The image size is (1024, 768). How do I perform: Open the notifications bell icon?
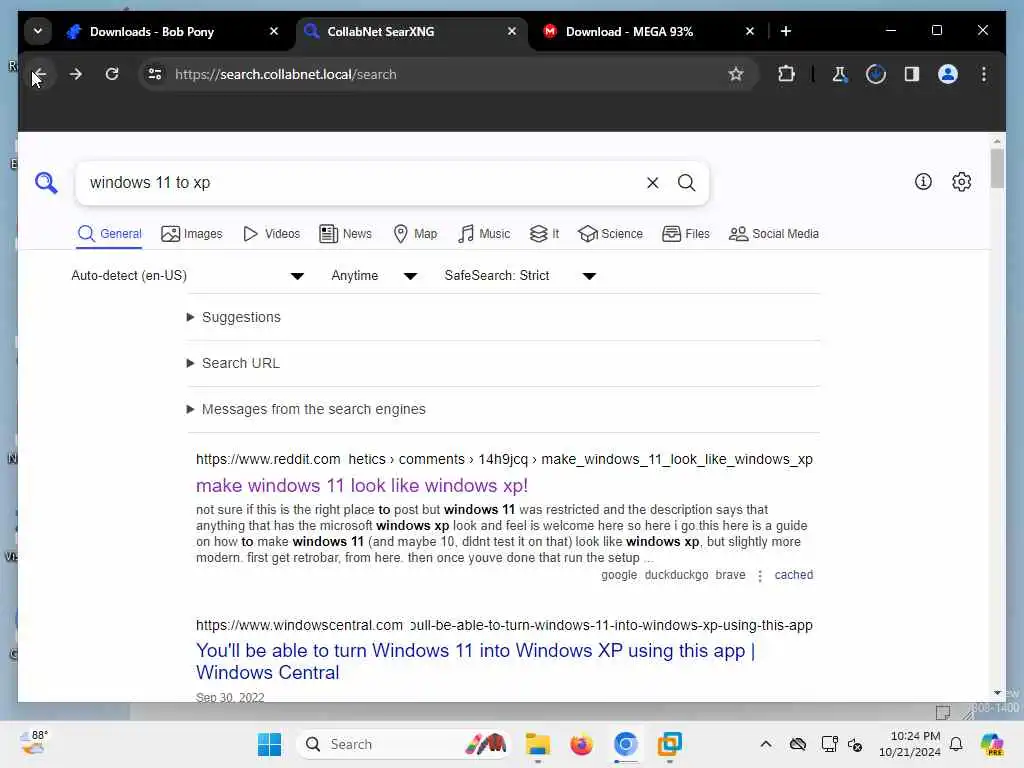pos(956,744)
